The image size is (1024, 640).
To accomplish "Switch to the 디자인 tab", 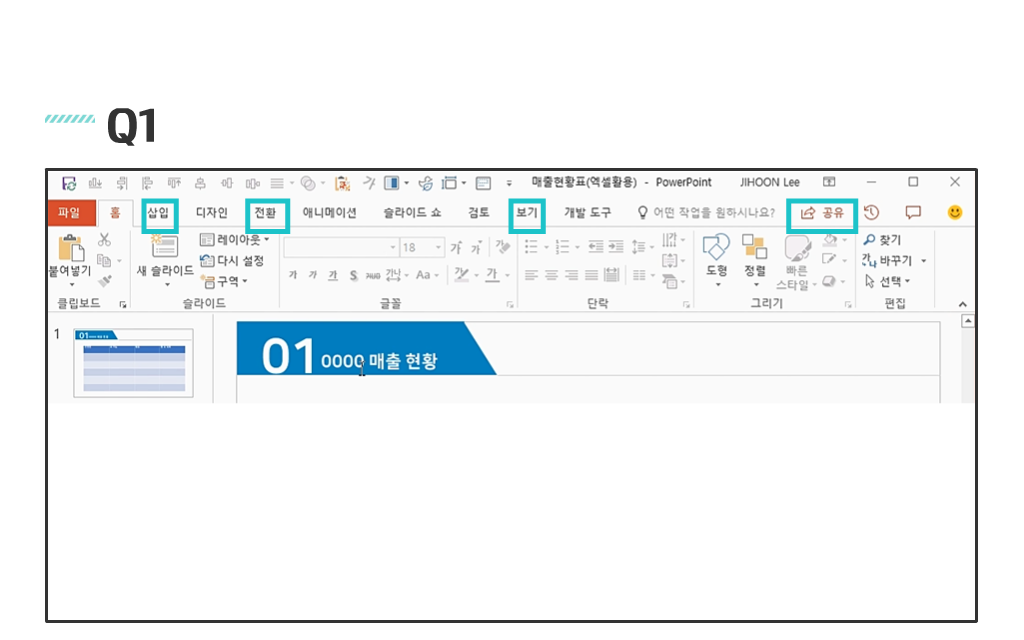I will (x=212, y=213).
